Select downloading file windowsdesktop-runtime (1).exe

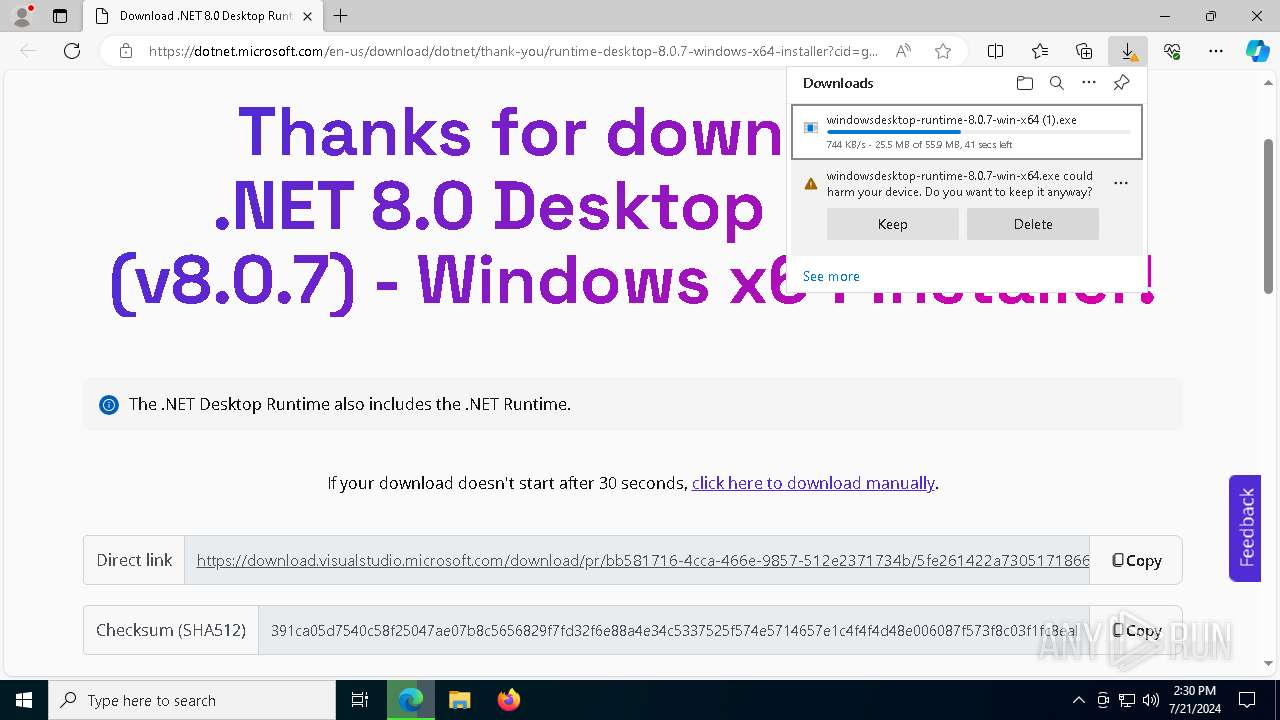click(x=966, y=131)
